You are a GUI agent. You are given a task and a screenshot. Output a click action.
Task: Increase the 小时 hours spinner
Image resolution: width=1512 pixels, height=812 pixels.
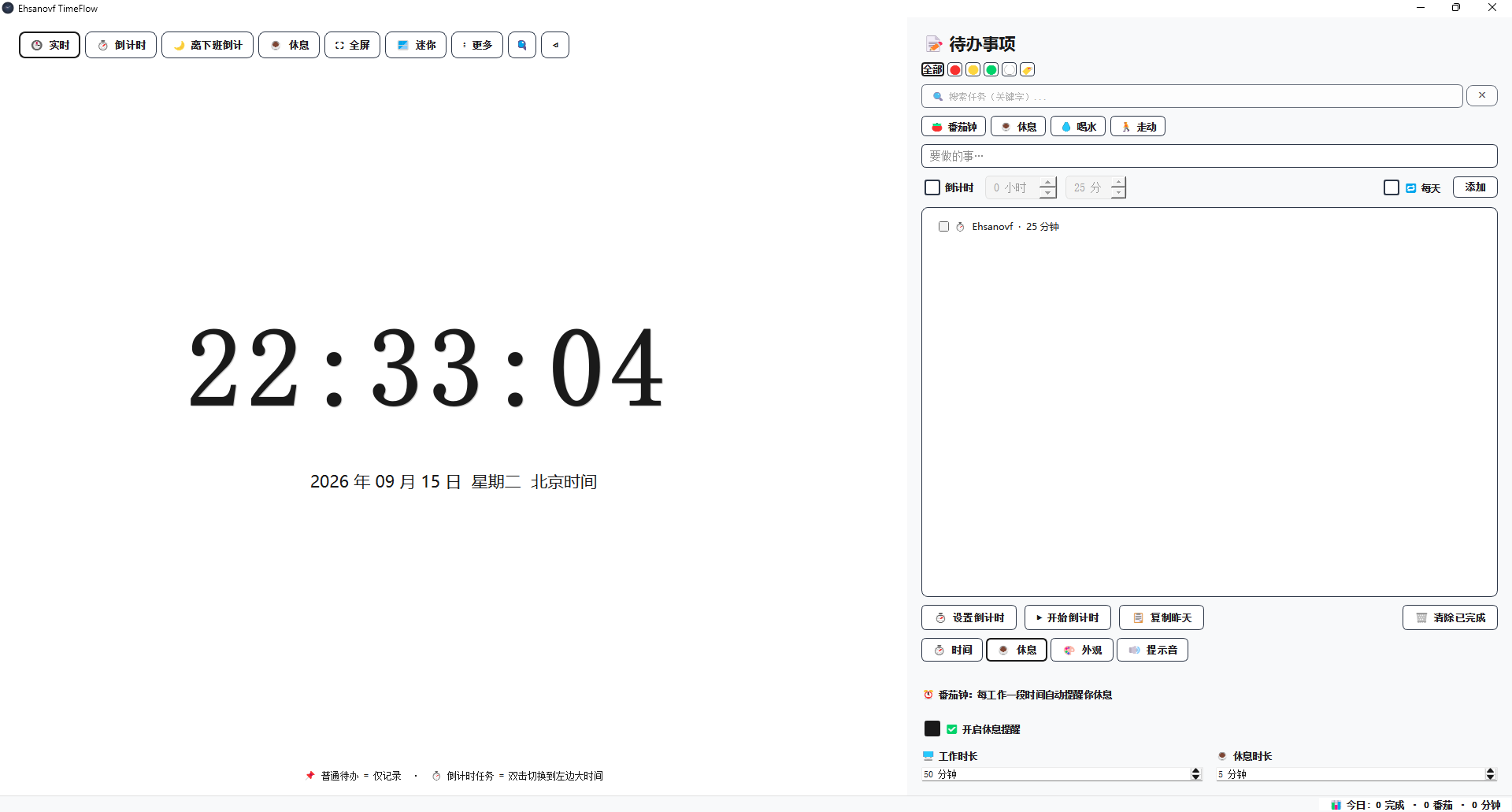click(x=1047, y=182)
